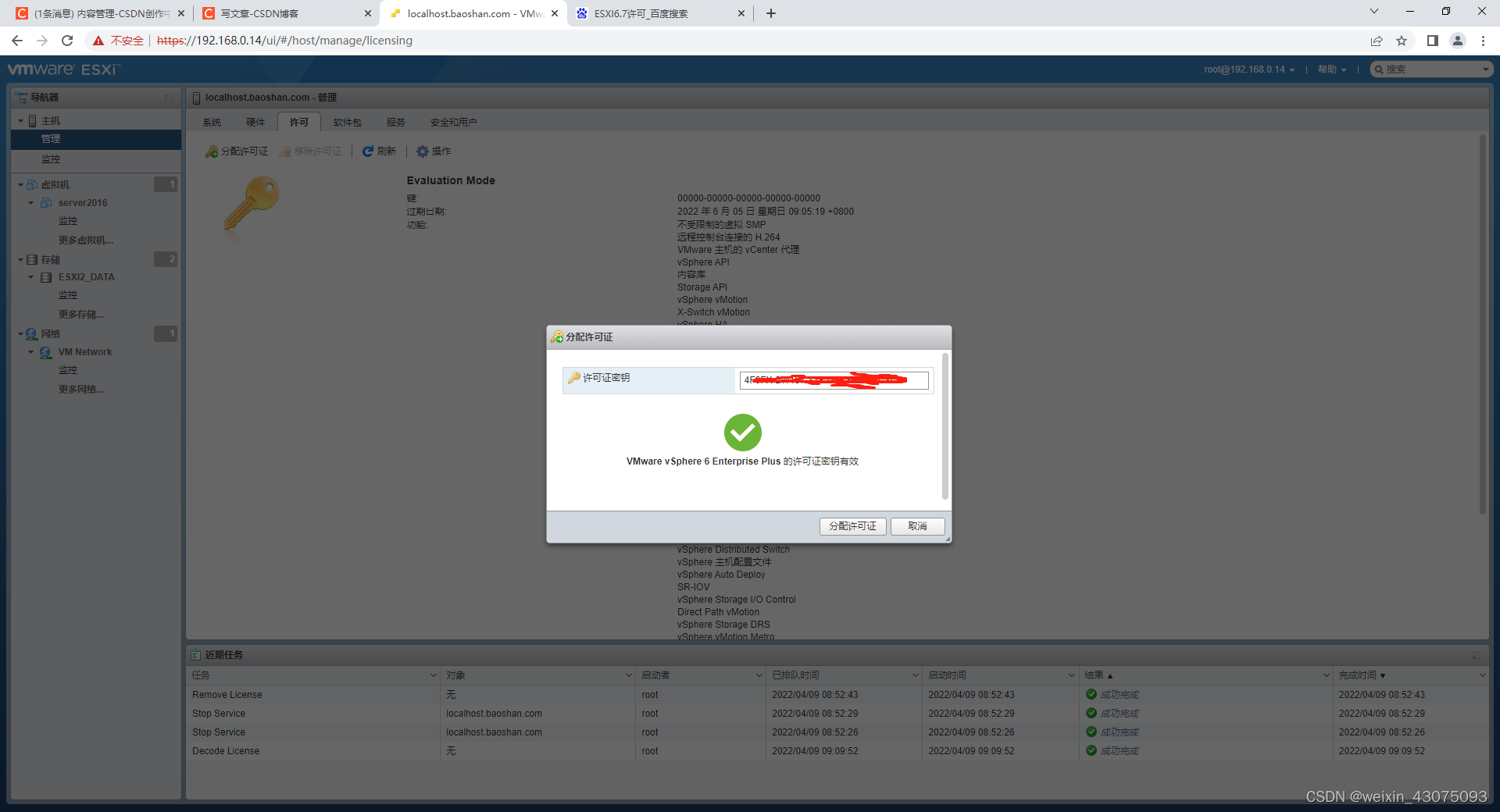Select Manage (管理) under Host

pyautogui.click(x=96, y=139)
